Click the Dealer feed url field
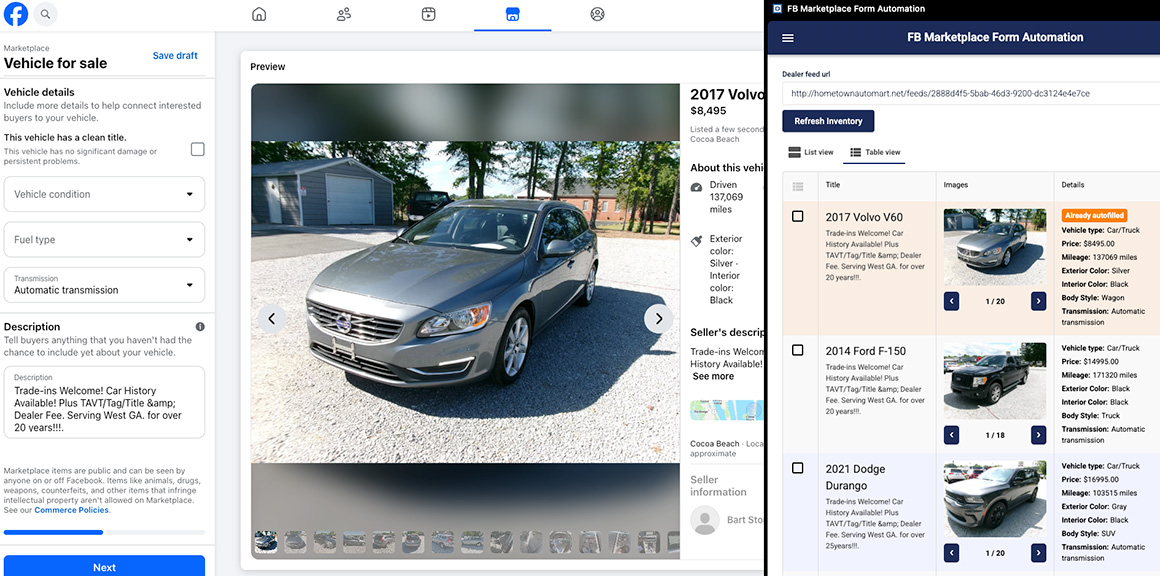The height and width of the screenshot is (576, 1160). pos(971,94)
